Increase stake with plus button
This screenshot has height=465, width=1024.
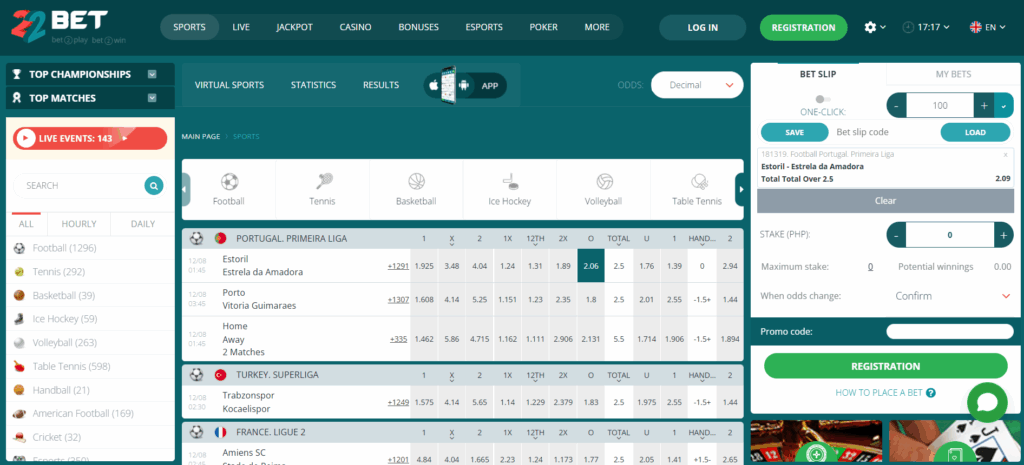coord(1004,235)
